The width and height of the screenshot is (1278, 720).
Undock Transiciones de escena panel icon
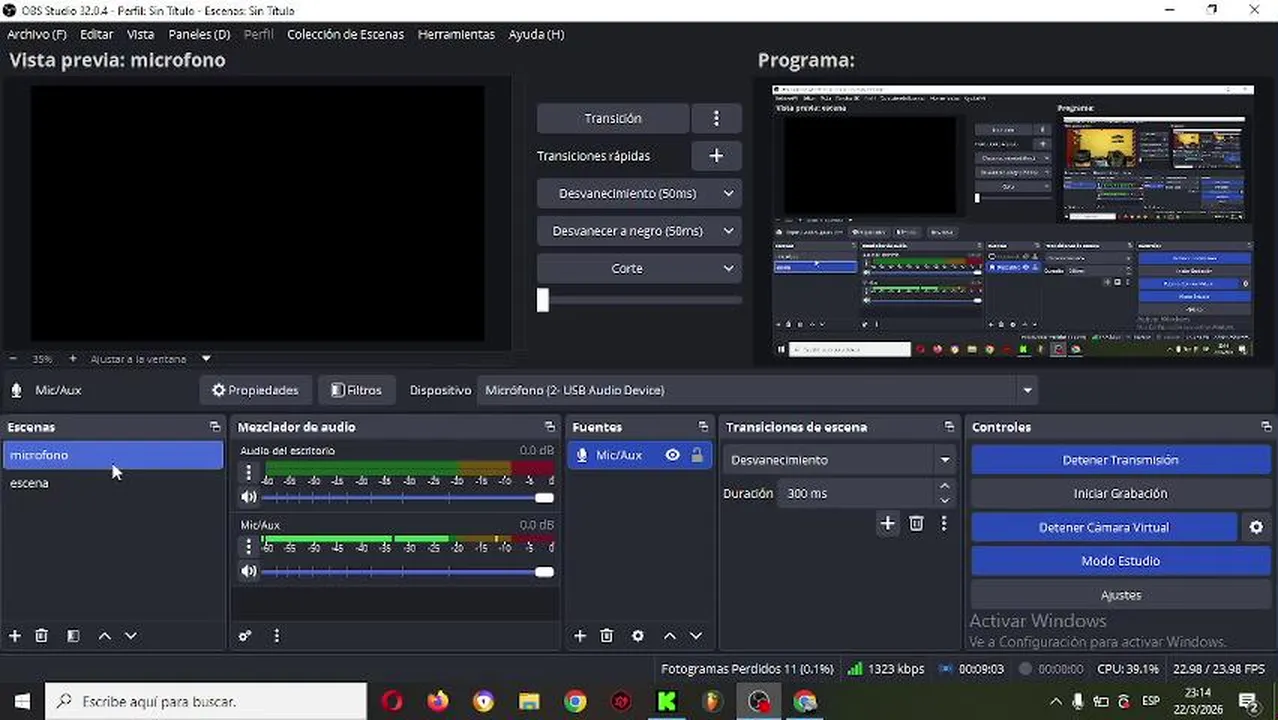point(949,427)
